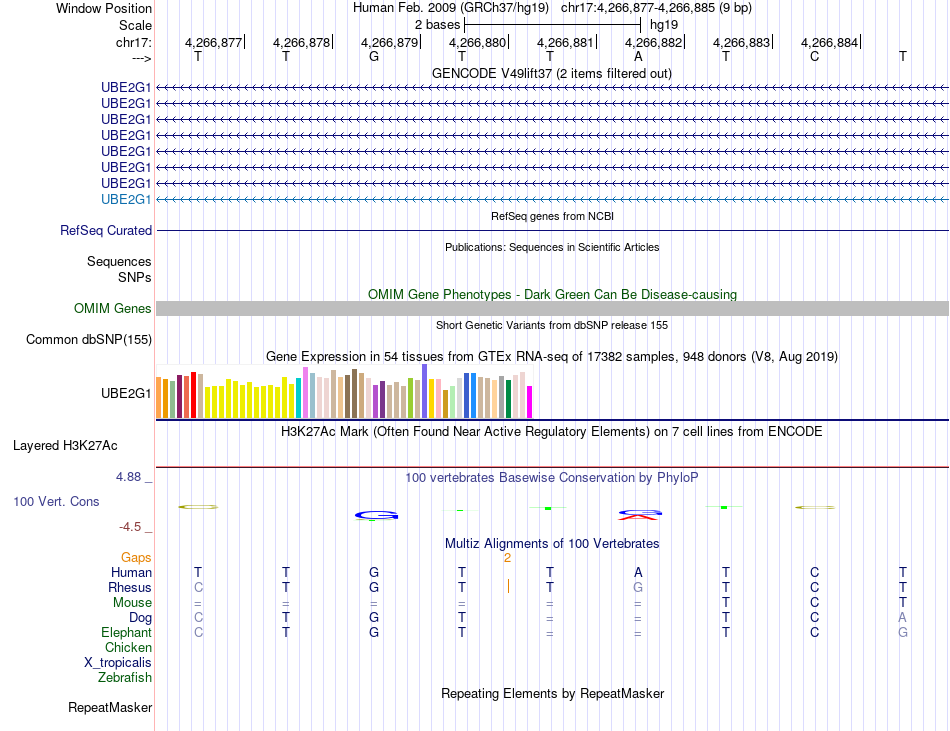The image size is (950, 731).
Task: Click the faded G in the Rhesus row
Action: (x=638, y=587)
